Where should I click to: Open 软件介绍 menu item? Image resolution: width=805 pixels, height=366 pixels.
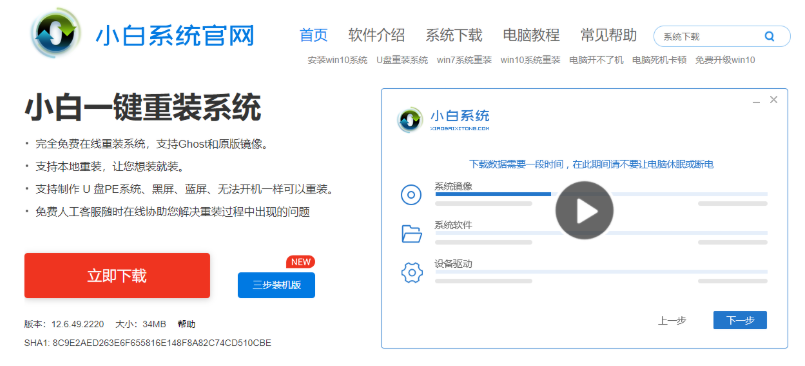(x=376, y=35)
